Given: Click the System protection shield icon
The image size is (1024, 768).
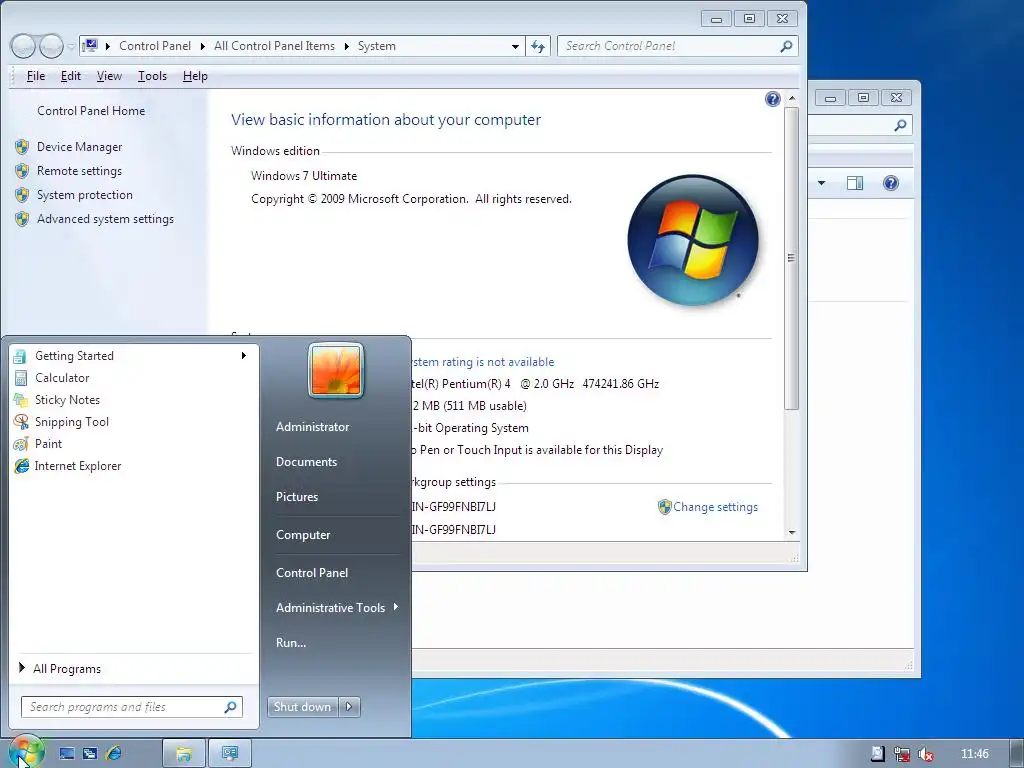Looking at the screenshot, I should 22,195.
